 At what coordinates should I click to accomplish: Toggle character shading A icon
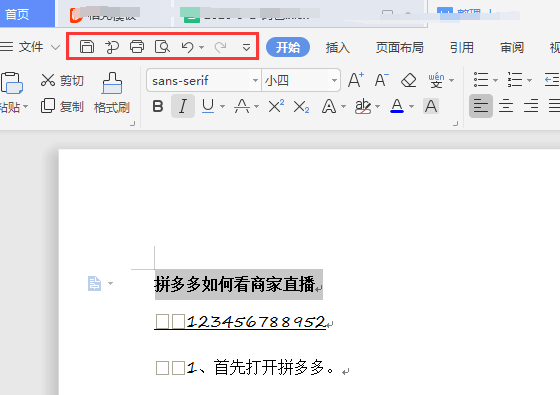(431, 106)
